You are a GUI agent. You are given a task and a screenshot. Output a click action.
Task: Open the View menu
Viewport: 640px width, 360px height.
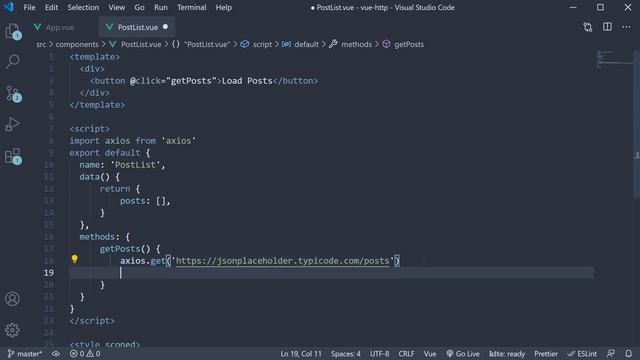point(117,7)
